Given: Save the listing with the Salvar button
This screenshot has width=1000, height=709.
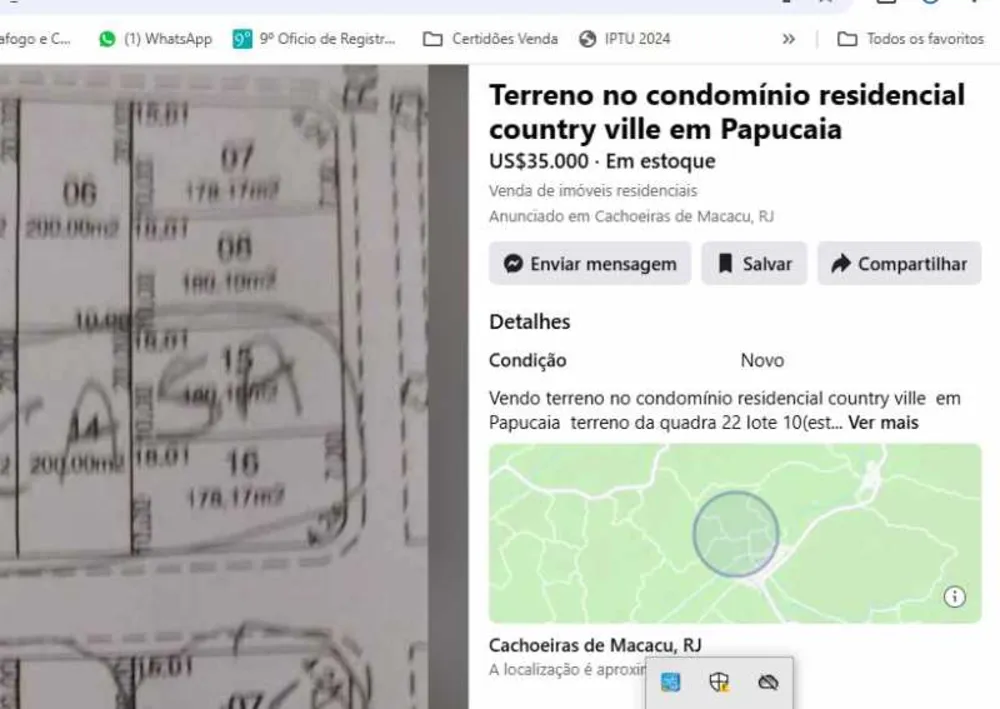Looking at the screenshot, I should (x=754, y=263).
